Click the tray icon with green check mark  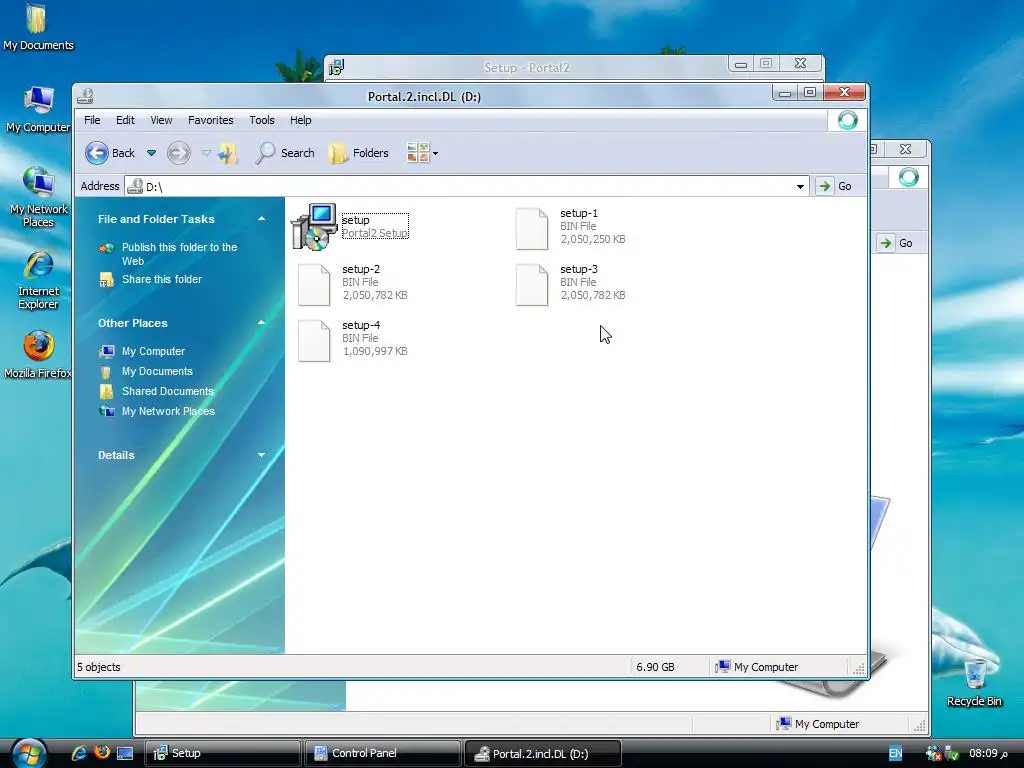(x=952, y=753)
